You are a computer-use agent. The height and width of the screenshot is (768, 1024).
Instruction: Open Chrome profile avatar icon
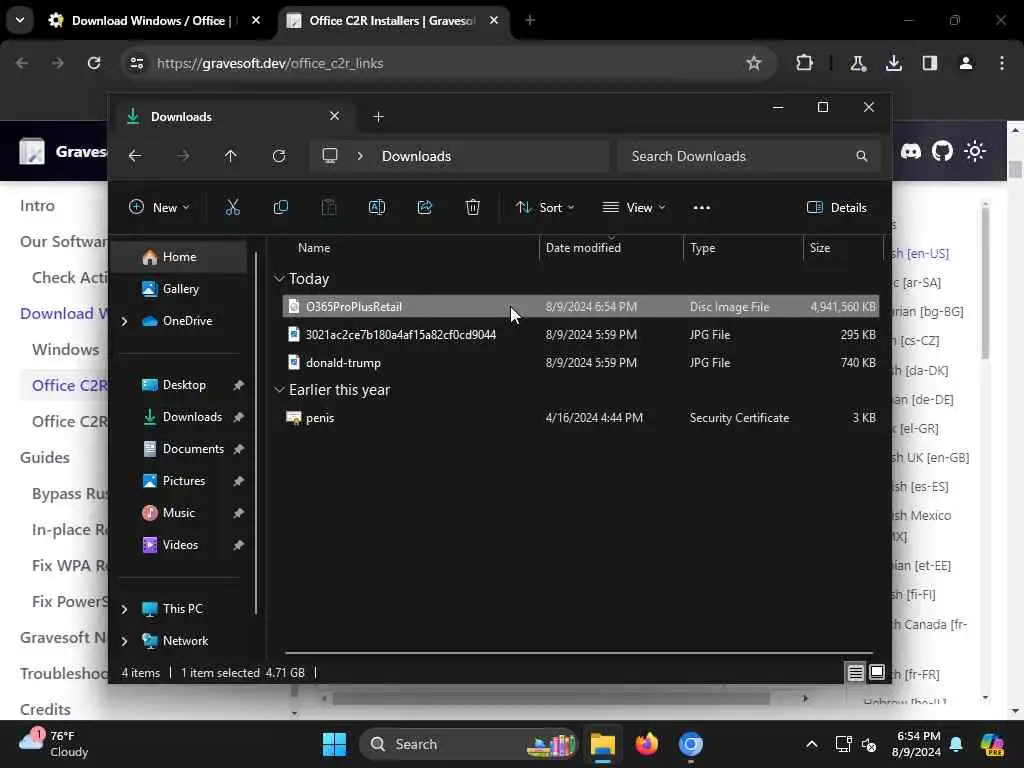pos(966,63)
